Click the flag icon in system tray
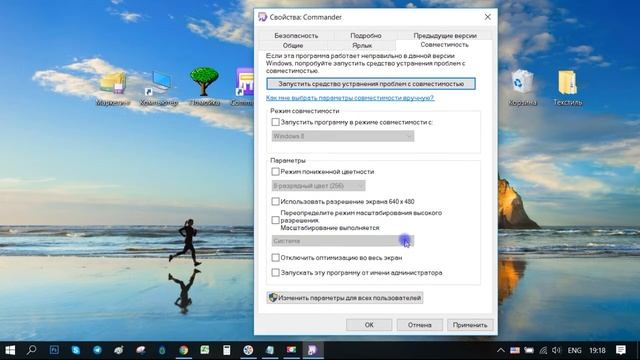Viewport: 640px width, 360px height. tap(515, 350)
